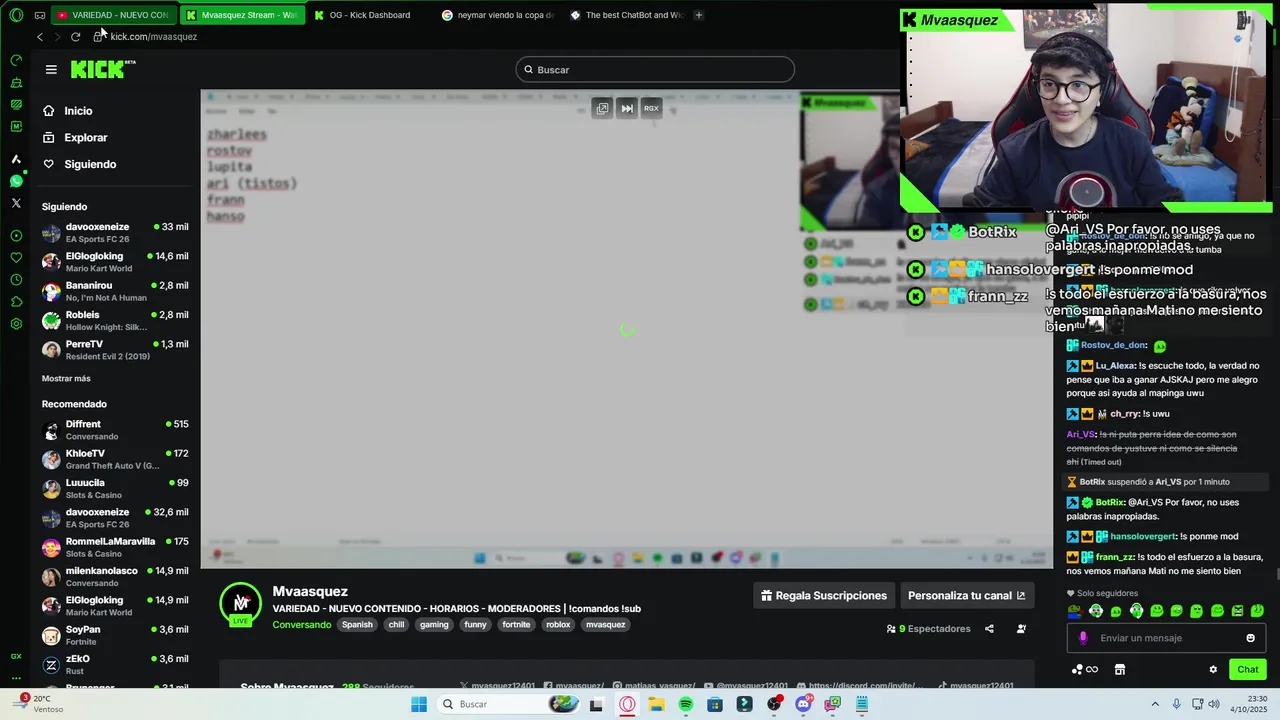Expand Mostrar más in following list
Image resolution: width=1280 pixels, height=720 pixels.
66,378
